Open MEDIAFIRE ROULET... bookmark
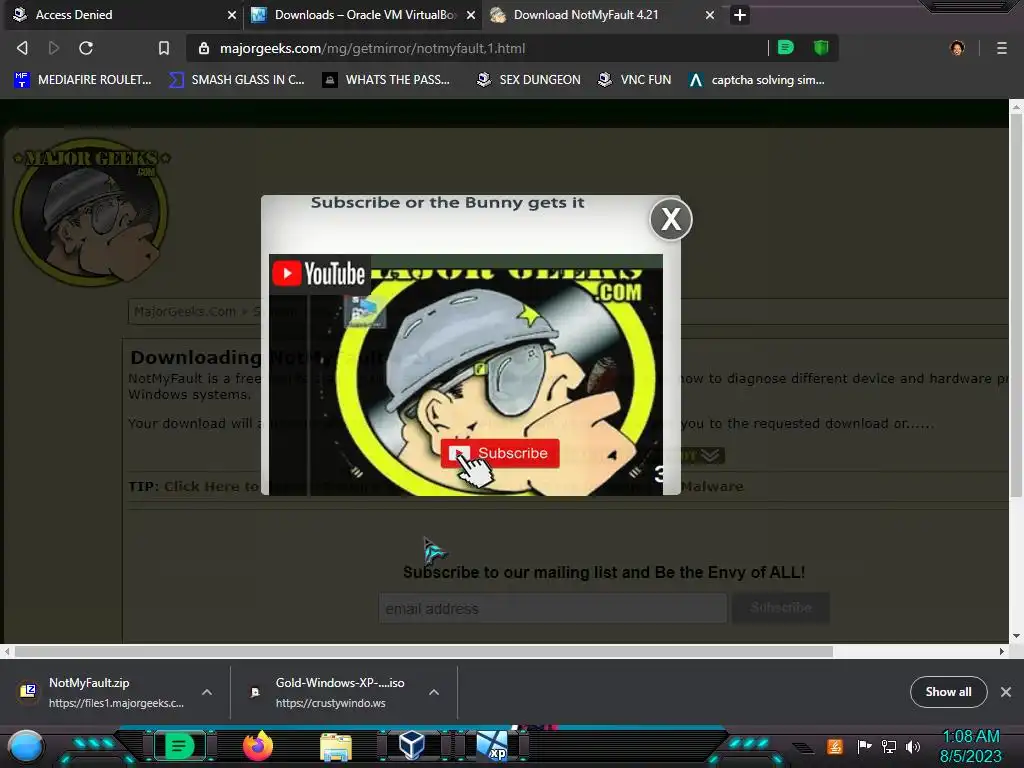The image size is (1024, 768). [83, 80]
